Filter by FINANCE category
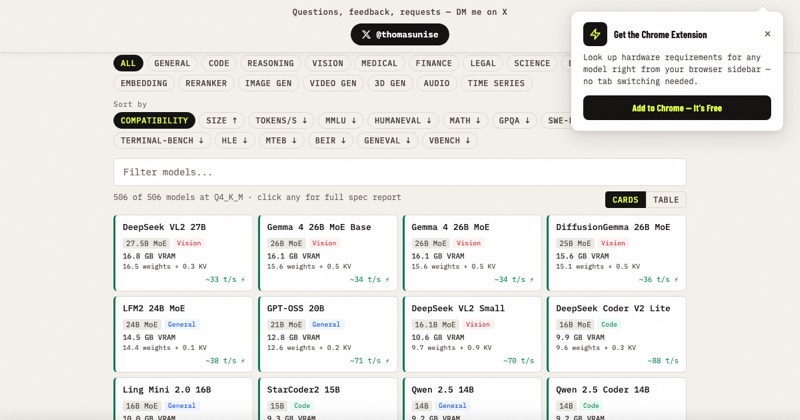 434,63
